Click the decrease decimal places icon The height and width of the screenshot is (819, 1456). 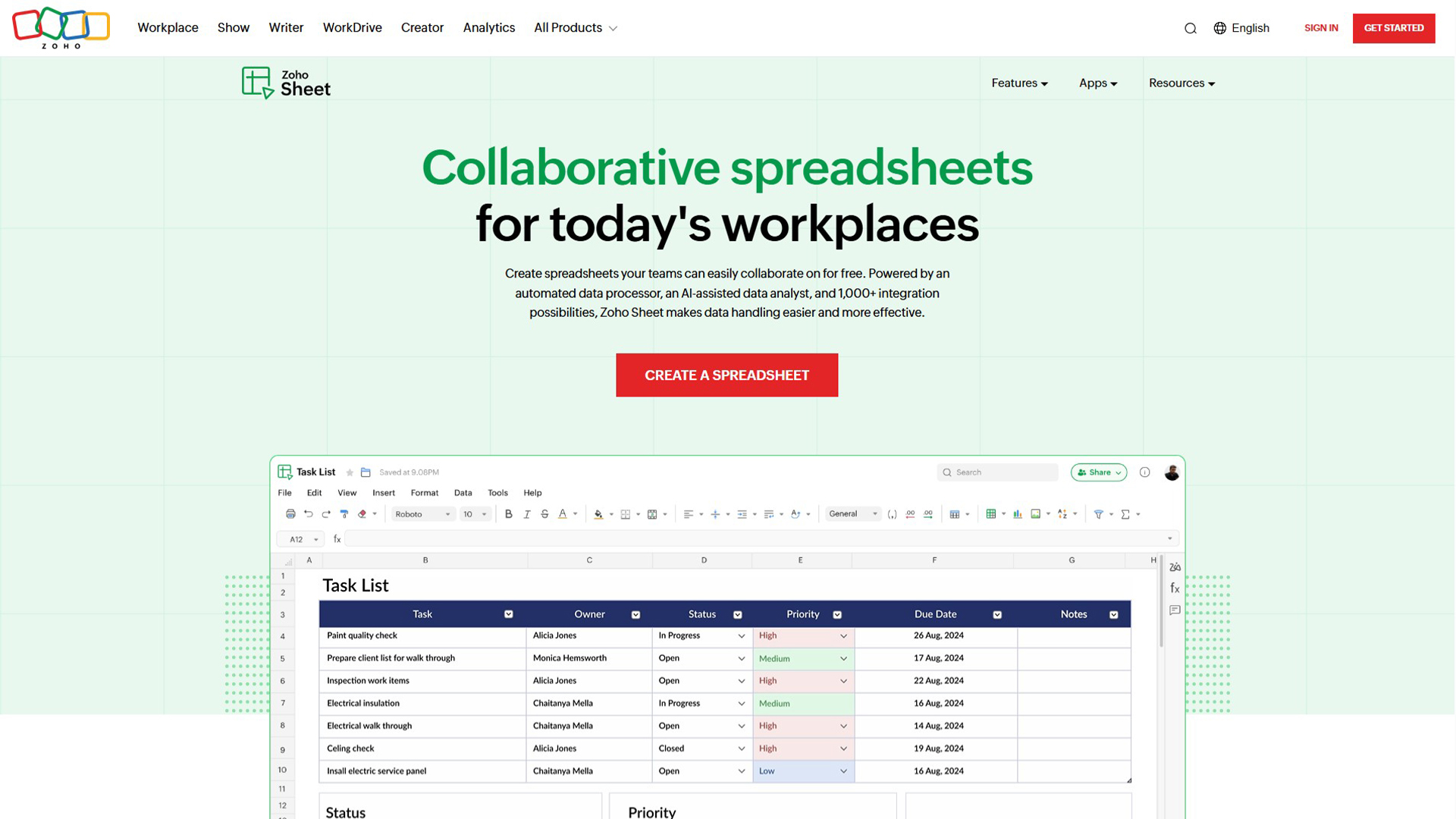911,514
